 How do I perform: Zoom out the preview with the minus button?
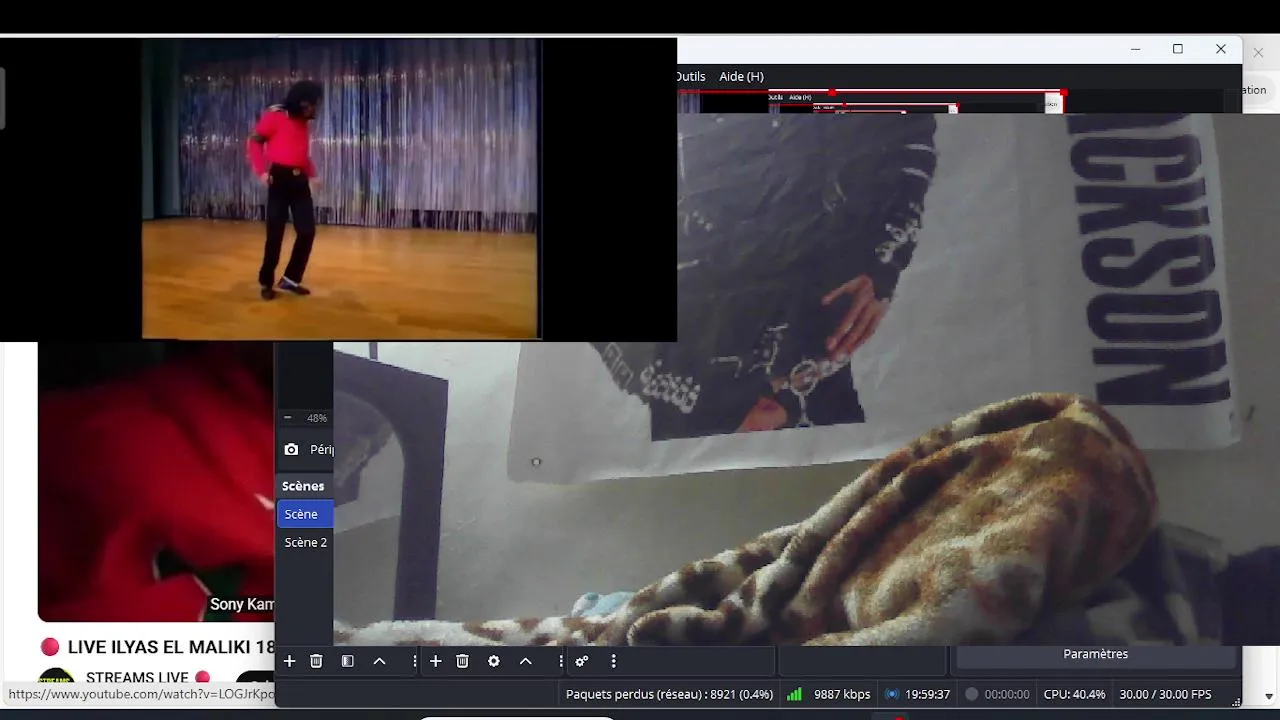(x=288, y=418)
